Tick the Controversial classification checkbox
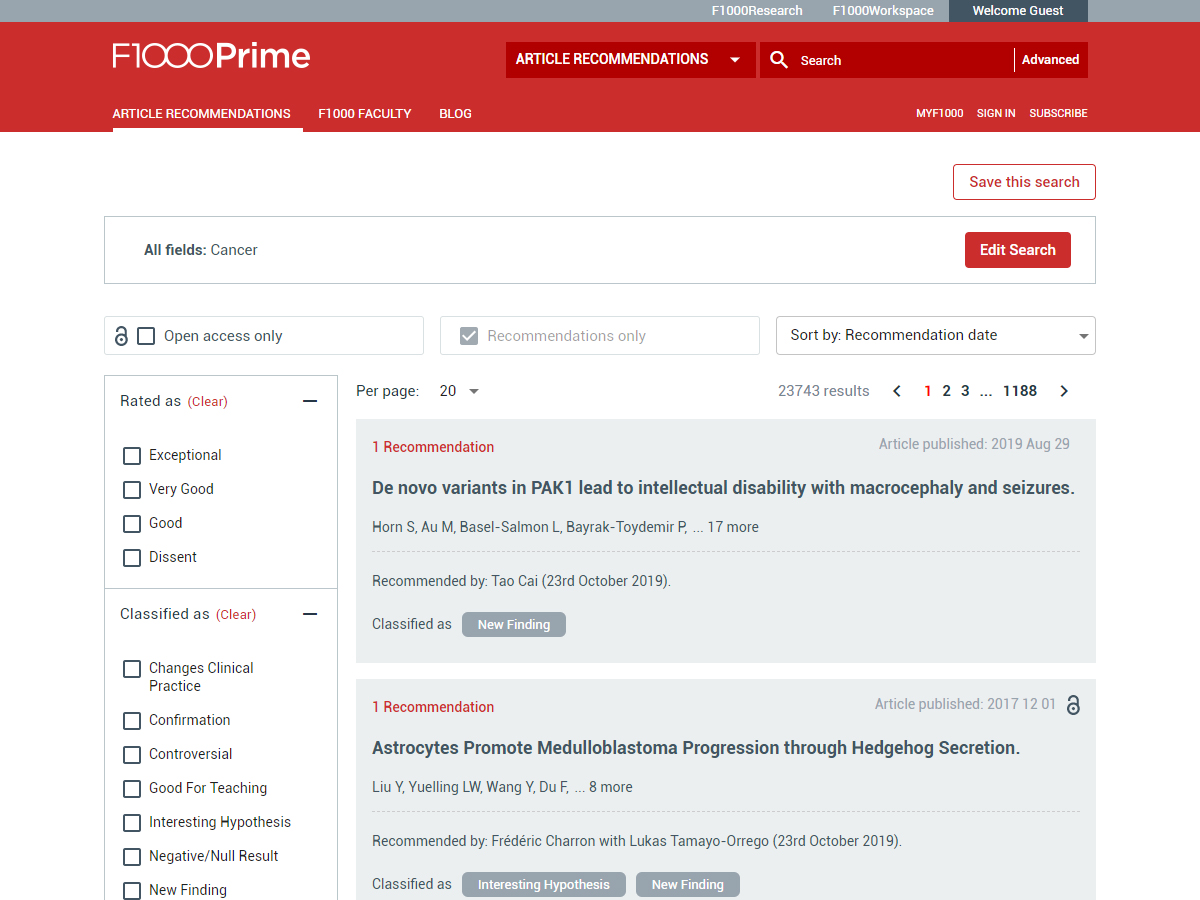The image size is (1200, 900). [132, 755]
